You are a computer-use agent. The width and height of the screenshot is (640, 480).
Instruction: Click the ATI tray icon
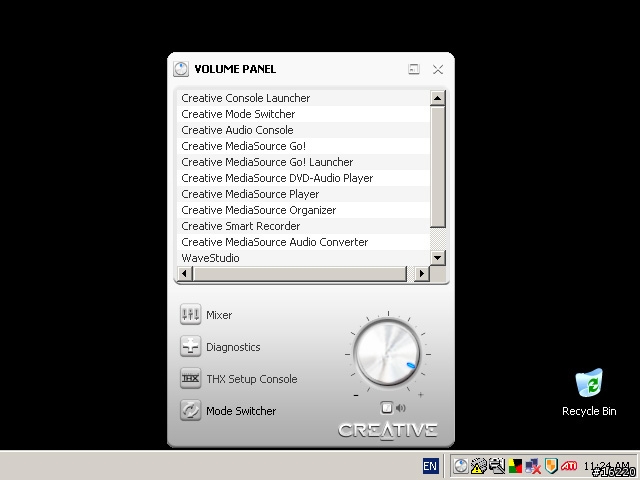(x=569, y=465)
